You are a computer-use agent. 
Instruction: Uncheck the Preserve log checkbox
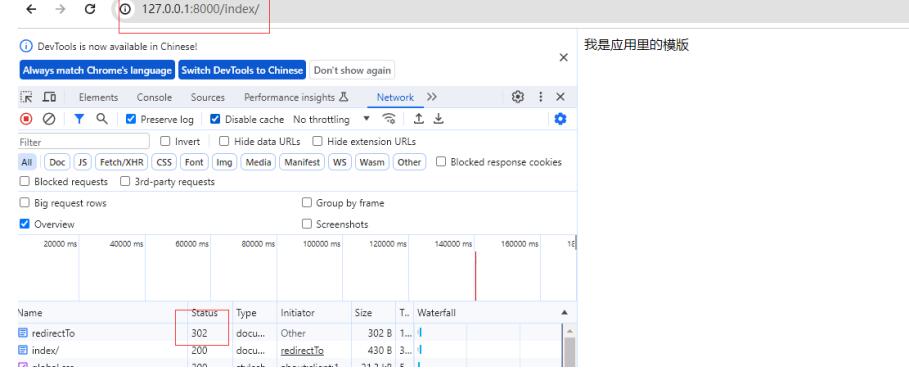131,119
